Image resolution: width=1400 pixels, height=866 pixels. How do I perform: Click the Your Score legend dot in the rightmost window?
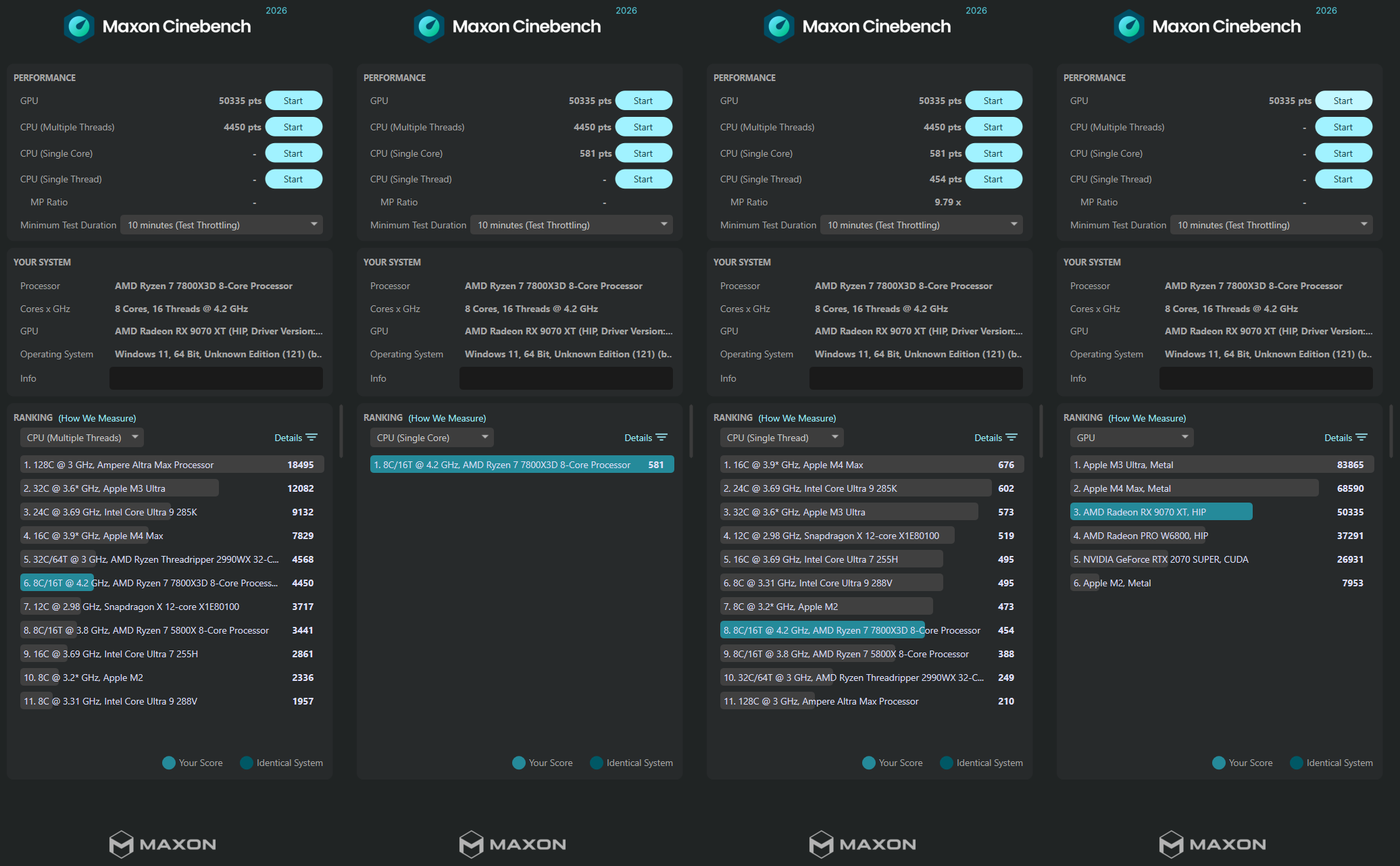point(1219,763)
